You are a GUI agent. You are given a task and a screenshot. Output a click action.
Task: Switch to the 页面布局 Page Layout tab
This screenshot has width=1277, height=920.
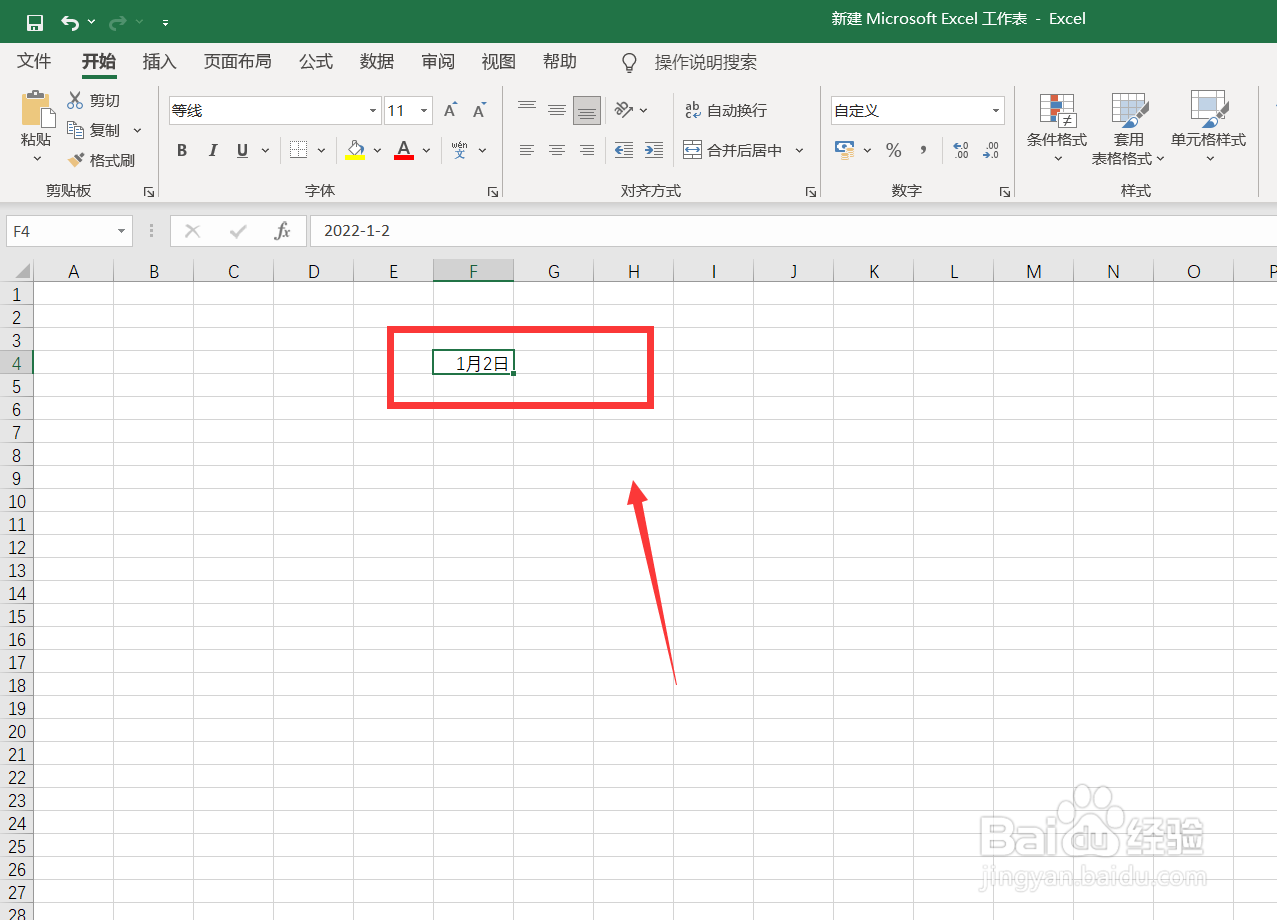(x=237, y=62)
